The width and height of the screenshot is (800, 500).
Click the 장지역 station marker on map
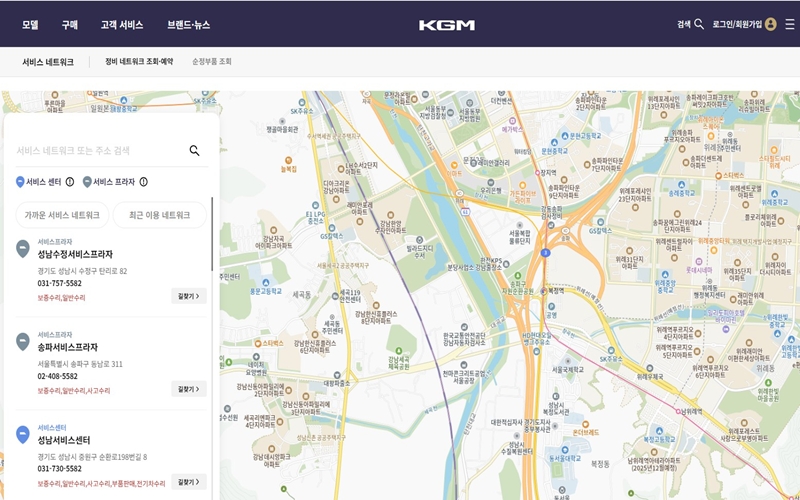coord(537,173)
